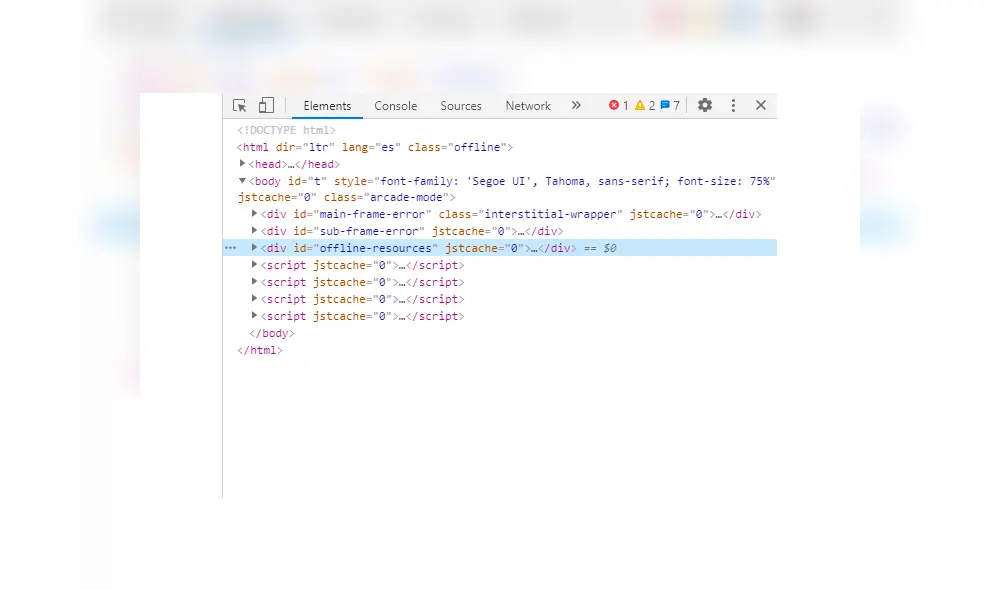Click the ellipsis beside the selected offline-resources row
1000x590 pixels.
point(231,247)
